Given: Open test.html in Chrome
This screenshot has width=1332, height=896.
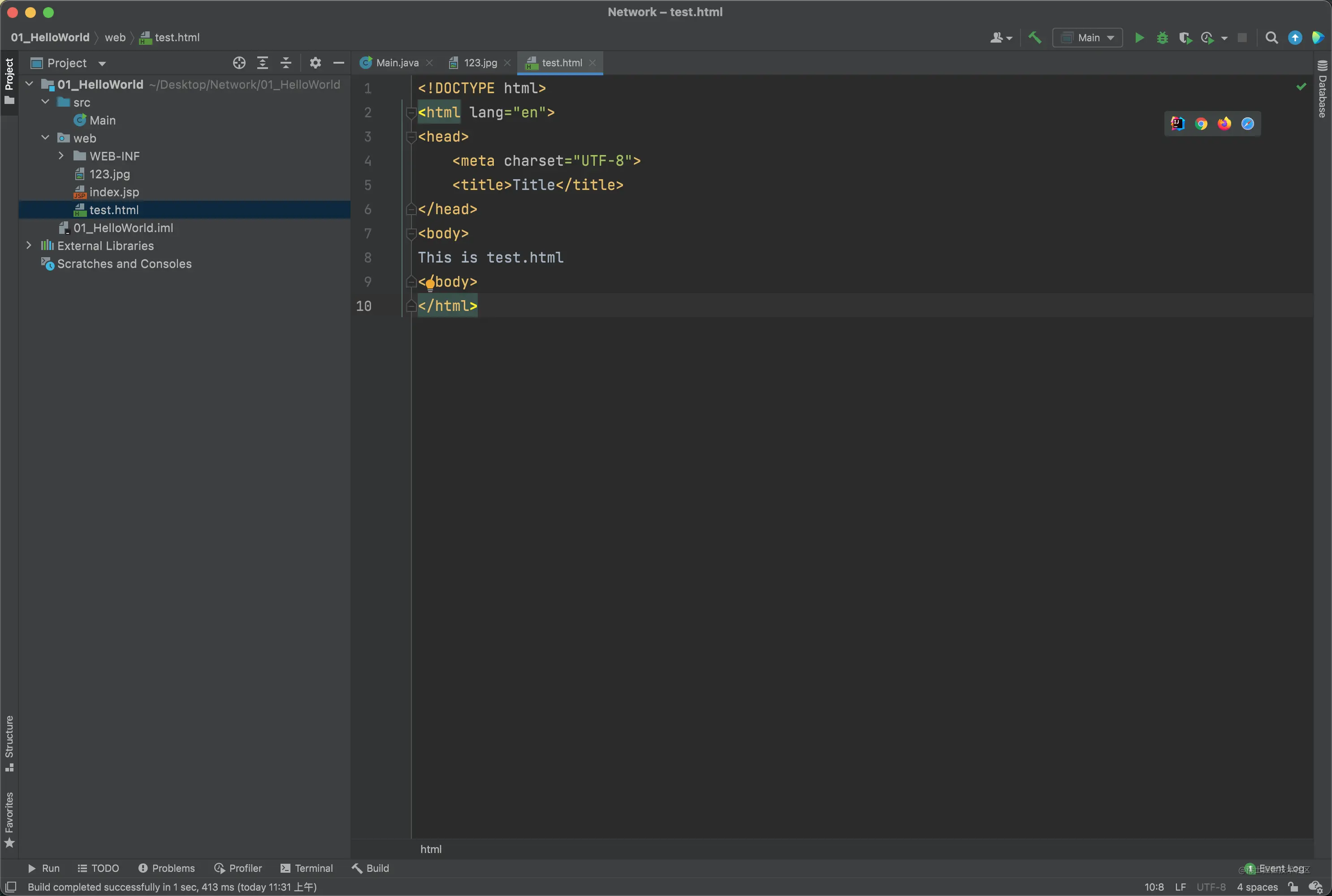Looking at the screenshot, I should [1201, 124].
